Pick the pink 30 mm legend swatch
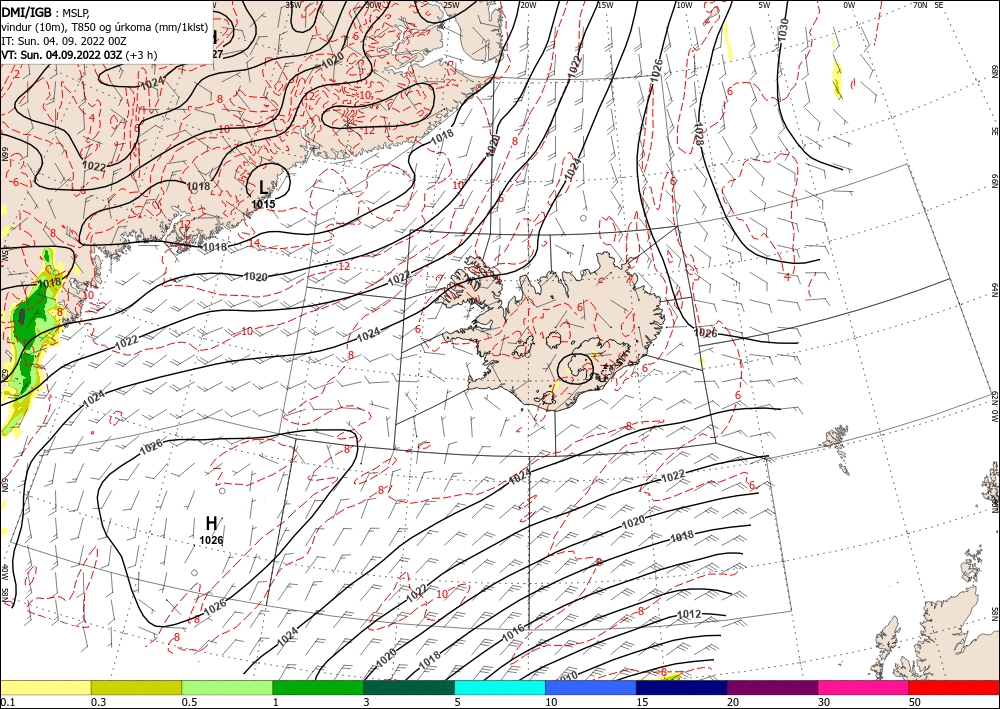 click(864, 687)
